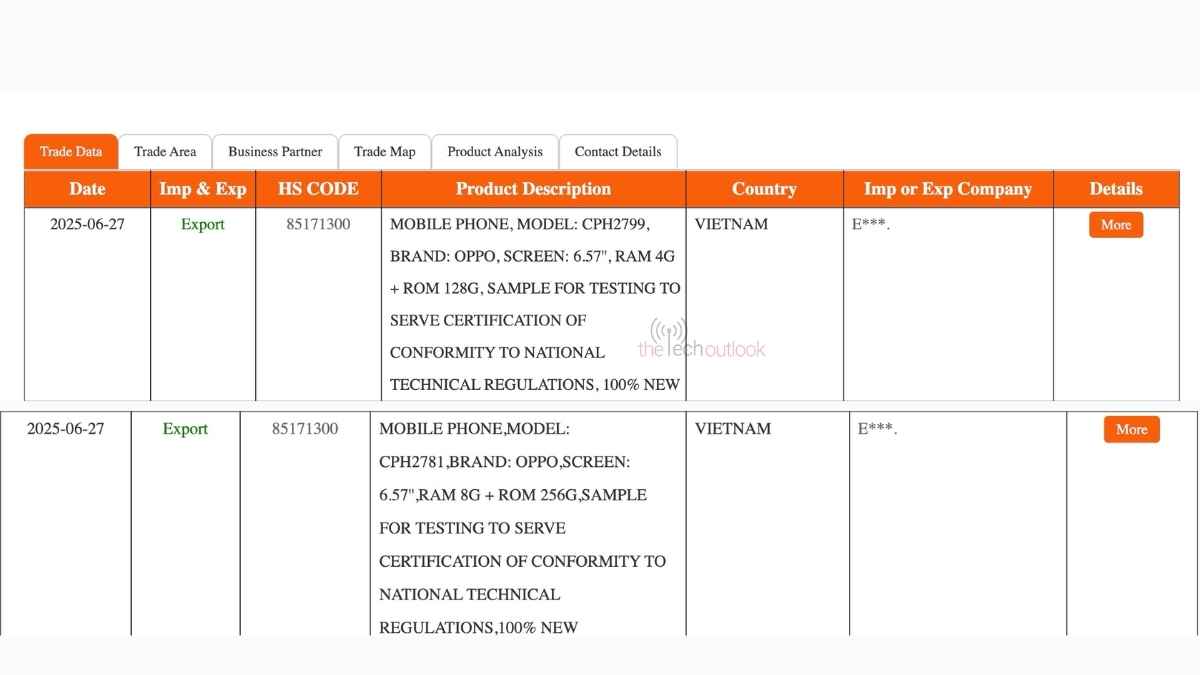Screen dimensions: 1200x675
Task: Click the techoutlook watermark logo
Action: [702, 341]
